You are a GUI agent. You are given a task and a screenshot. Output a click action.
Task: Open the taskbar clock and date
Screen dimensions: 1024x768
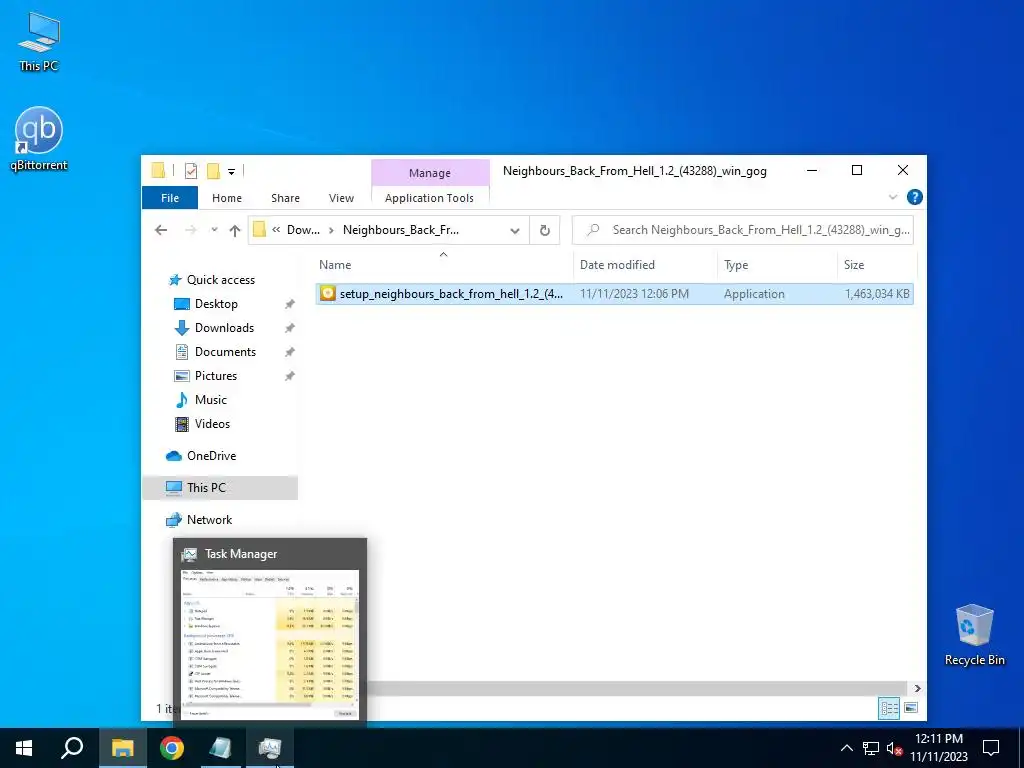pyautogui.click(x=939, y=748)
